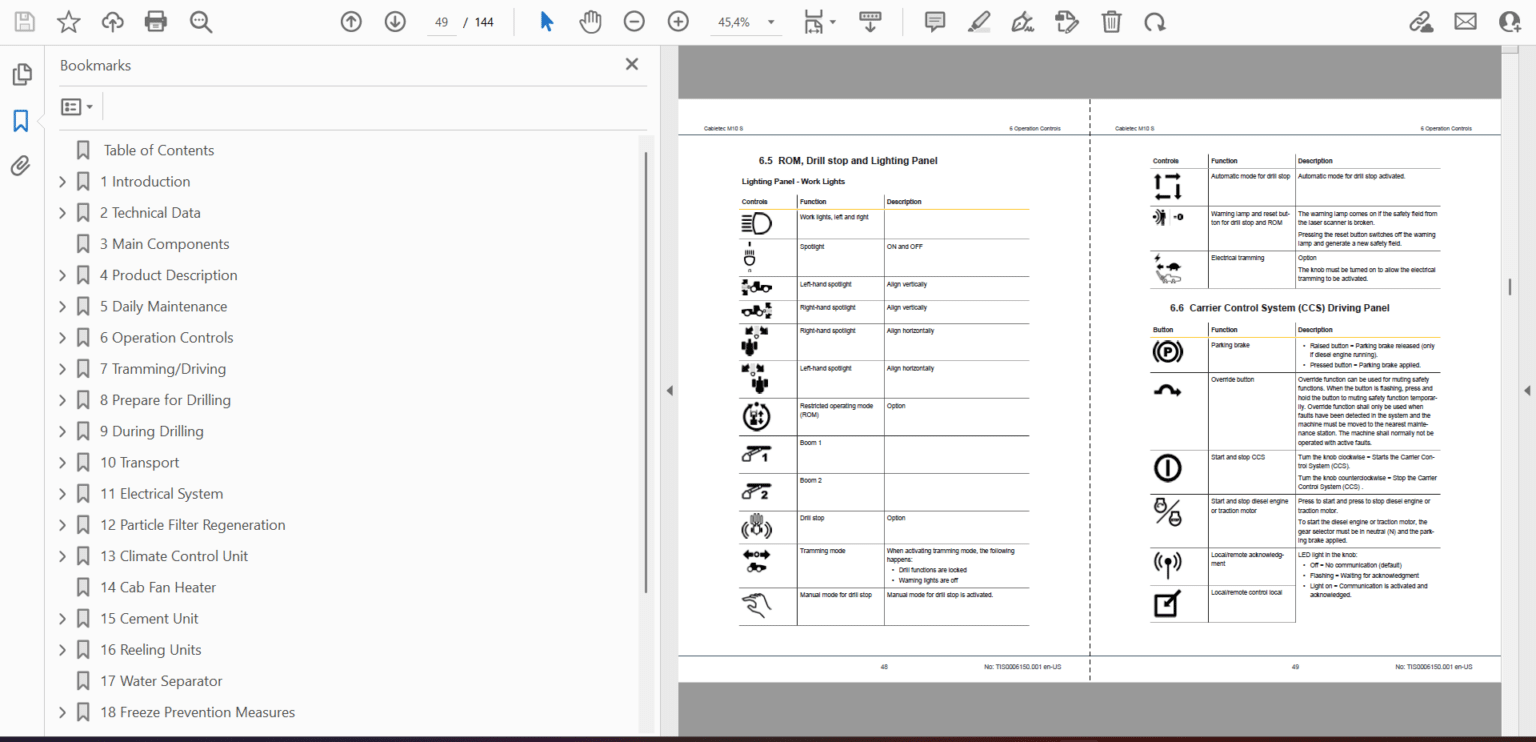Click the Print icon
This screenshot has width=1536, height=742.
155,21
